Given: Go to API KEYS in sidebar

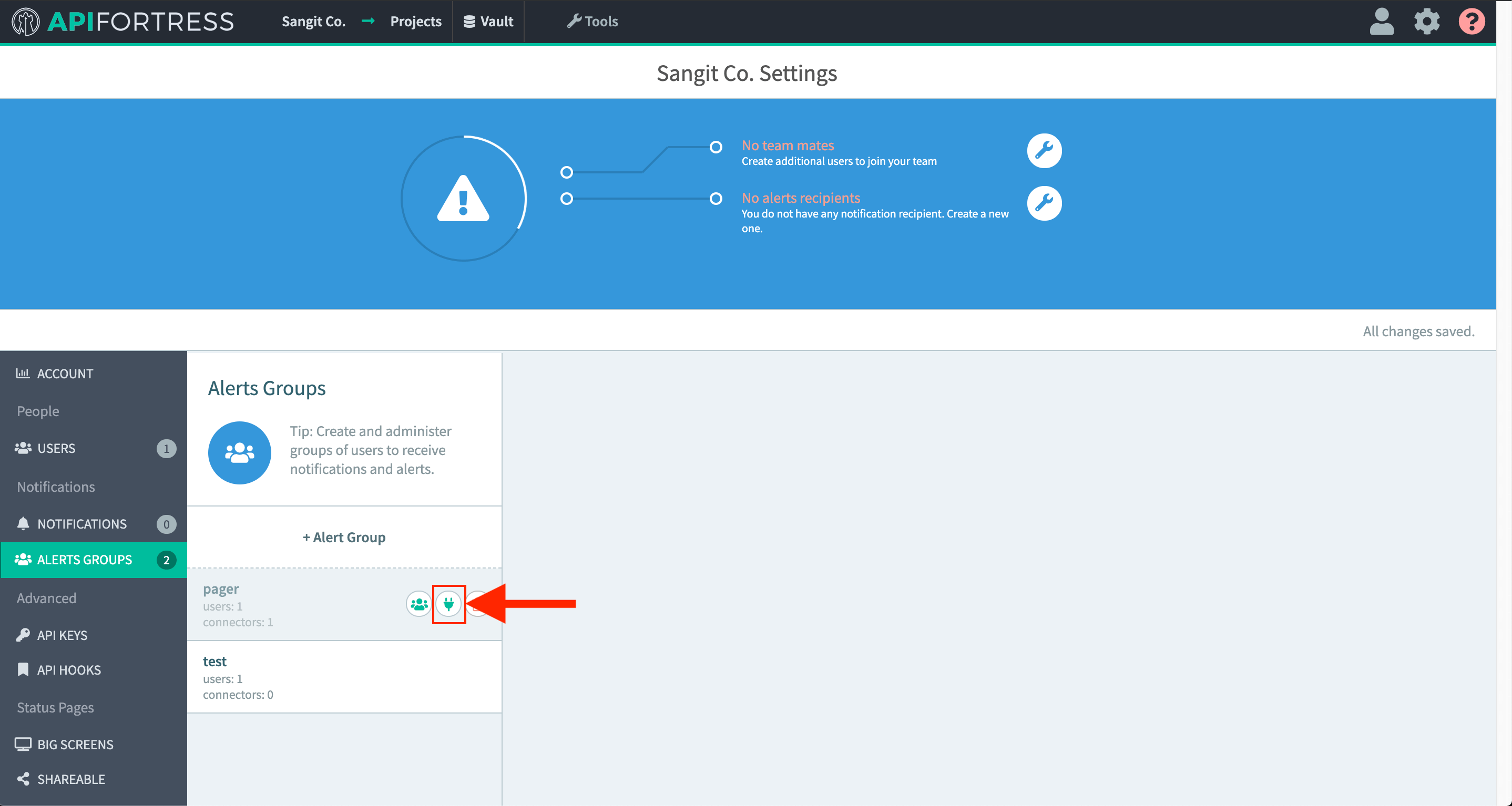Looking at the screenshot, I should (62, 635).
